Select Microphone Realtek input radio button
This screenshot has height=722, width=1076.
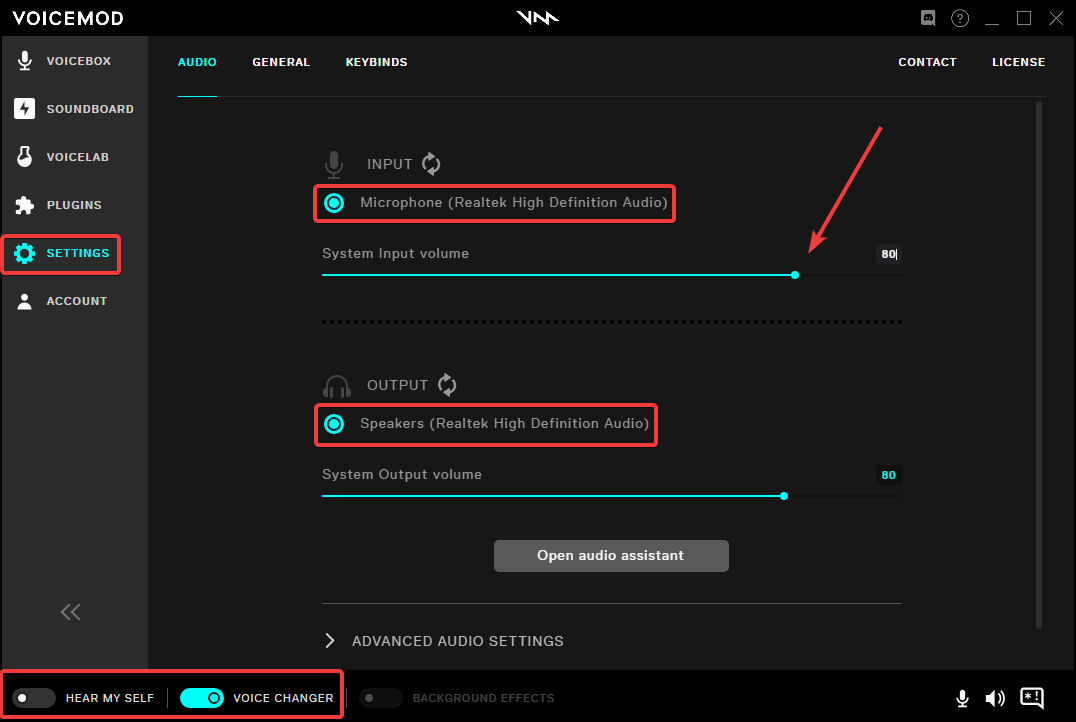(334, 203)
